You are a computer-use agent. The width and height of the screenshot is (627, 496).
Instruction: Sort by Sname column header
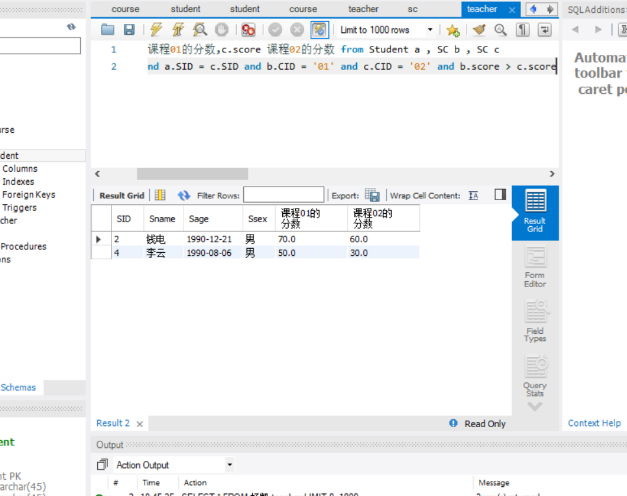[163, 218]
